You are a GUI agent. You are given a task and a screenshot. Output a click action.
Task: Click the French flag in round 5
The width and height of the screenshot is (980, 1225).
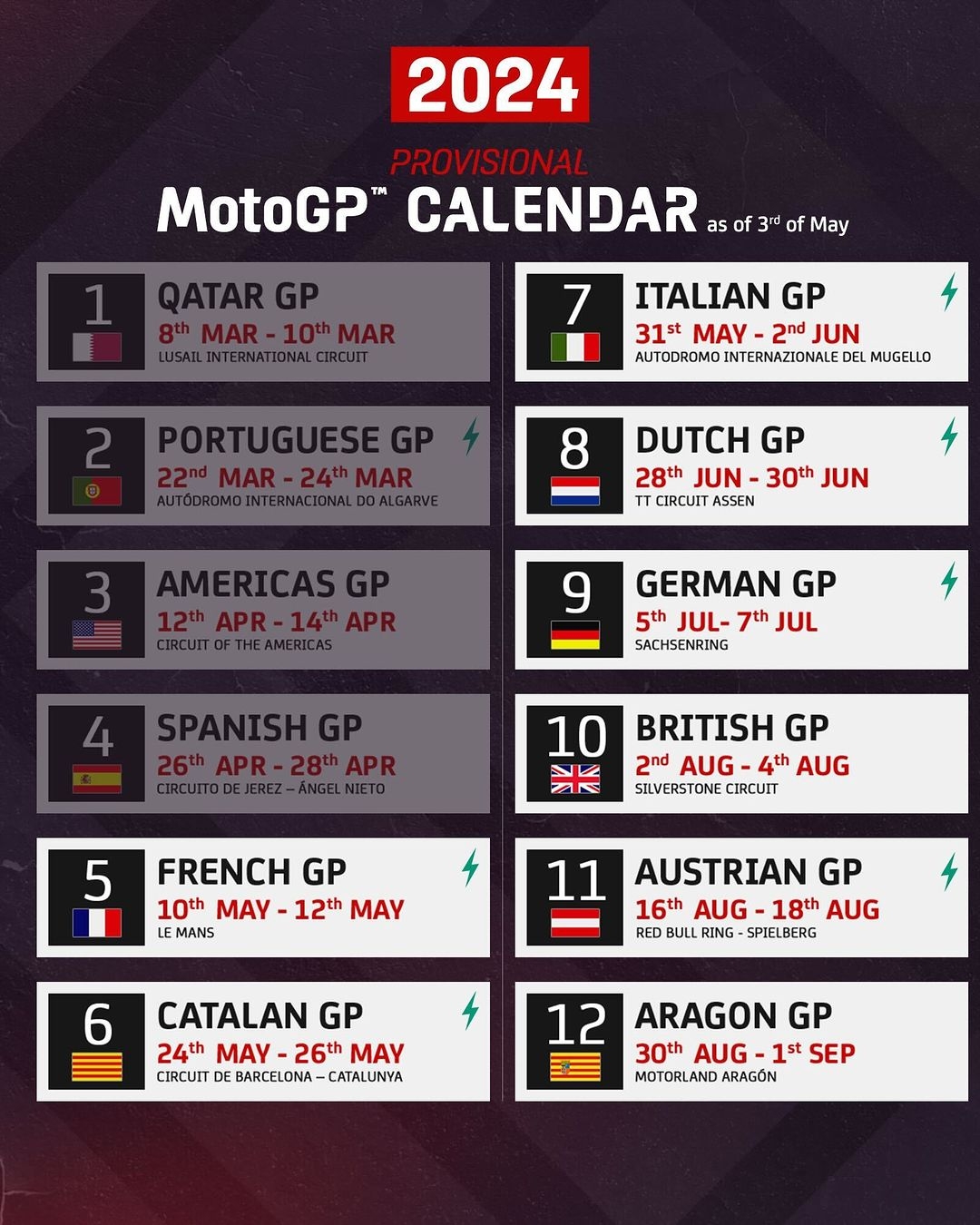click(97, 923)
